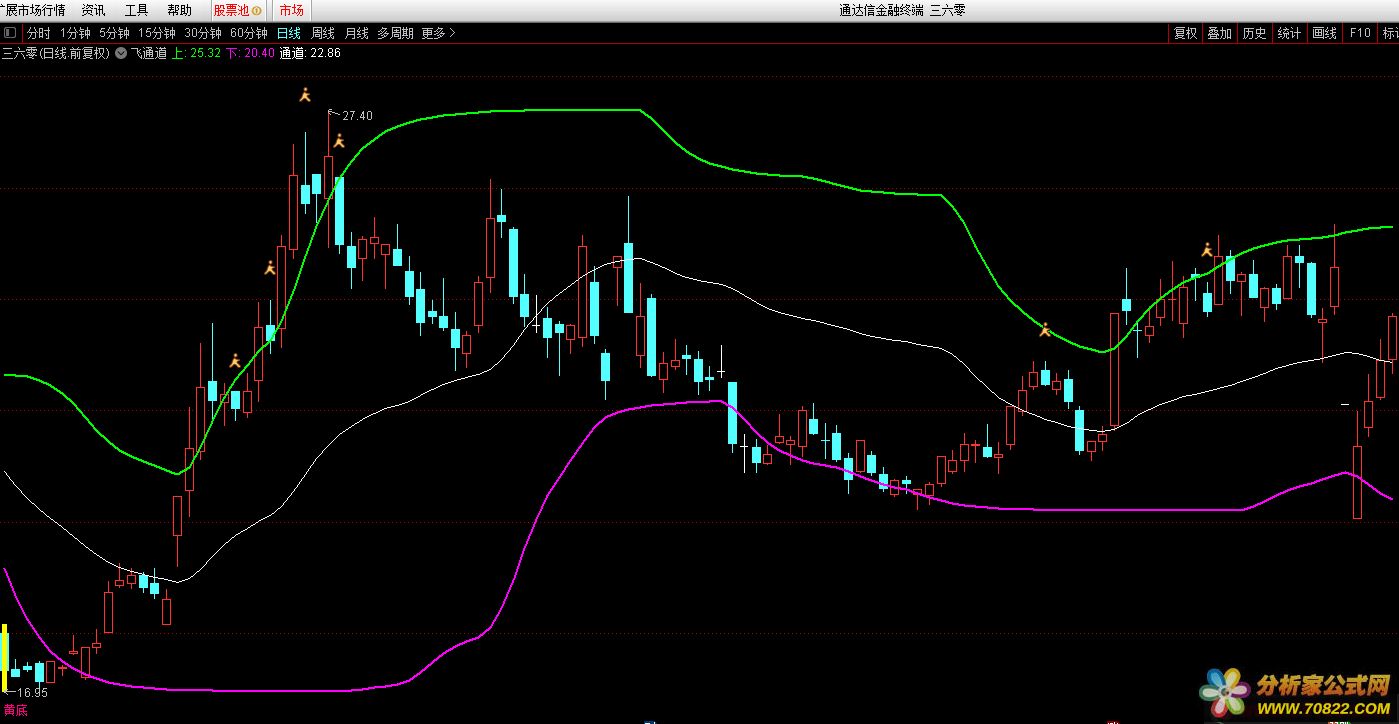Open the 展市场行情 menu
The width and height of the screenshot is (1399, 724).
click(33, 10)
